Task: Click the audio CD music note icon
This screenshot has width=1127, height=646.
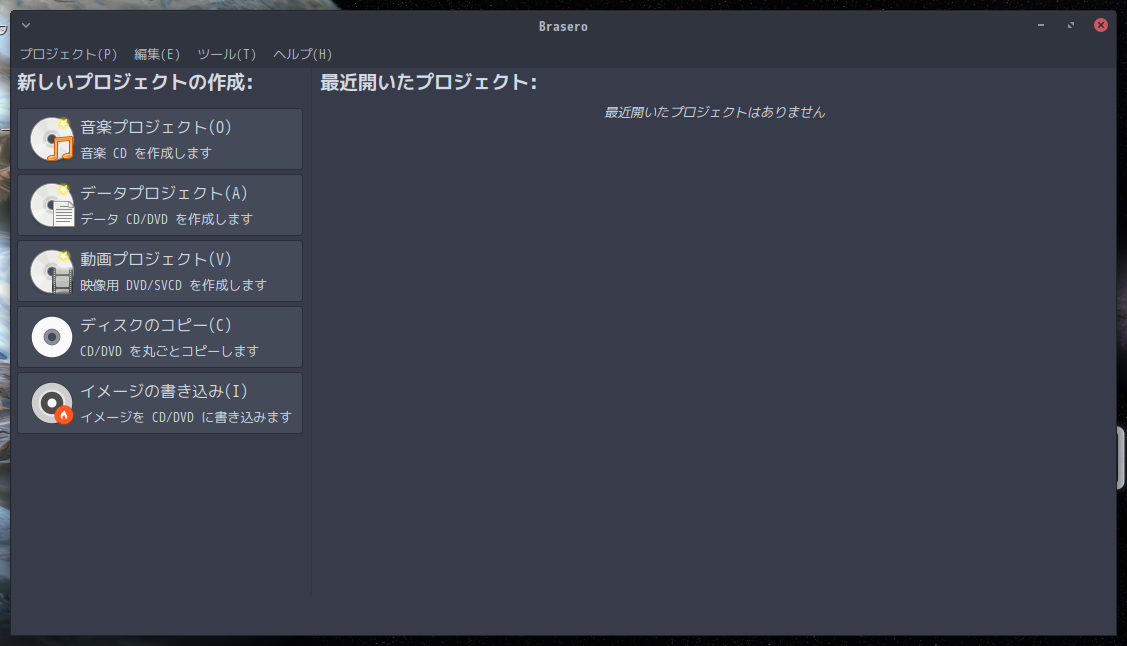Action: coord(52,139)
